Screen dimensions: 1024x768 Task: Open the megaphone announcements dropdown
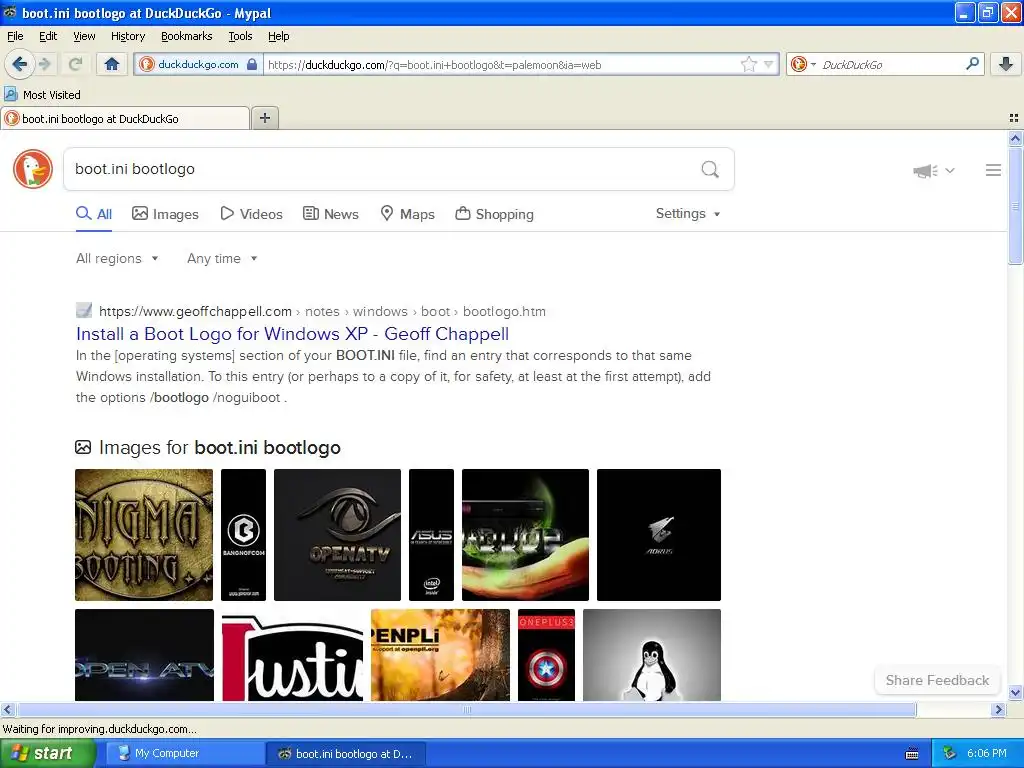pyautogui.click(x=934, y=170)
